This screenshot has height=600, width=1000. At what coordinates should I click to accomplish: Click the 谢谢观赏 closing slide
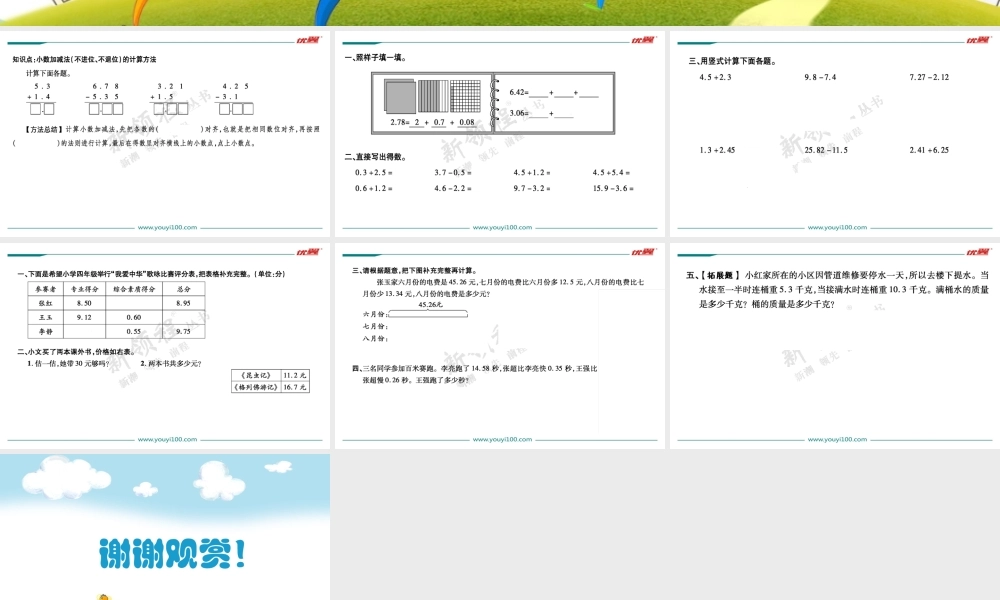tap(165, 527)
